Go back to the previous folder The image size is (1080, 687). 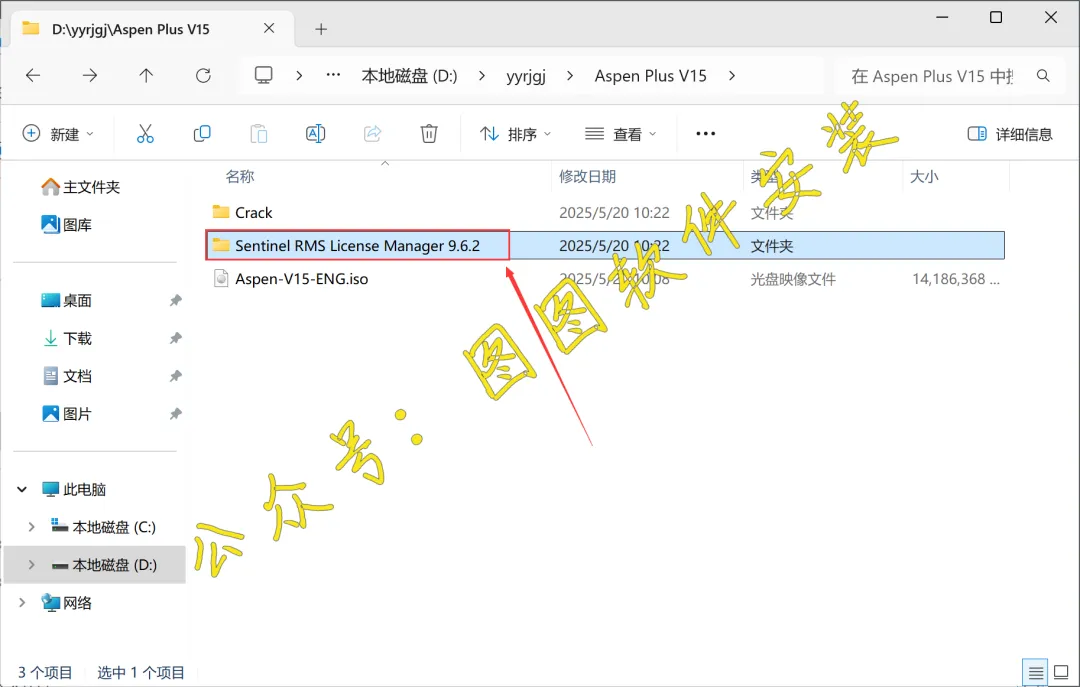[33, 76]
